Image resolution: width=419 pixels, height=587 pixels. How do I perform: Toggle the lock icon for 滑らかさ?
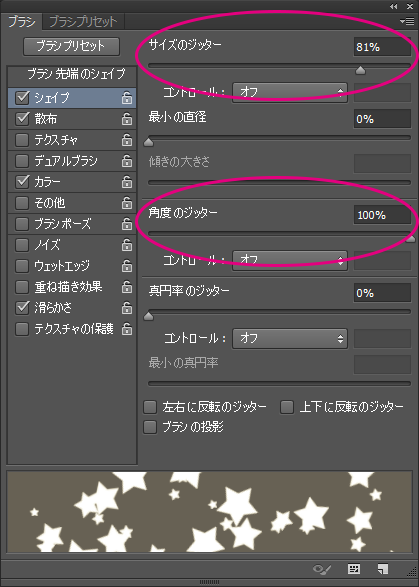(127, 308)
